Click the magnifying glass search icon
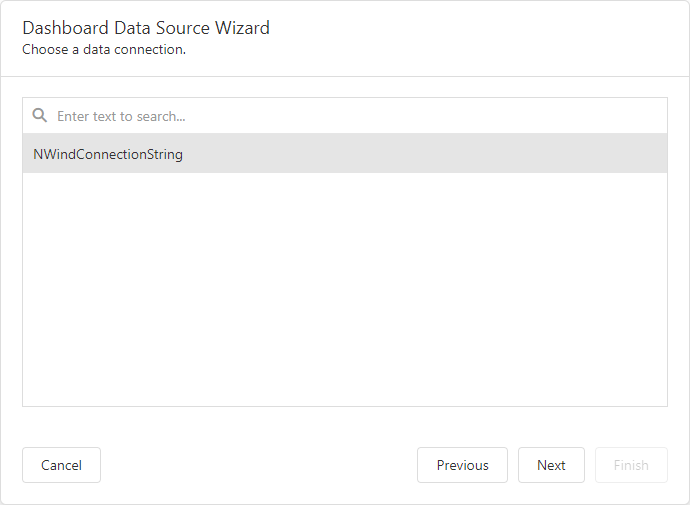The width and height of the screenshot is (690, 505). (40, 115)
